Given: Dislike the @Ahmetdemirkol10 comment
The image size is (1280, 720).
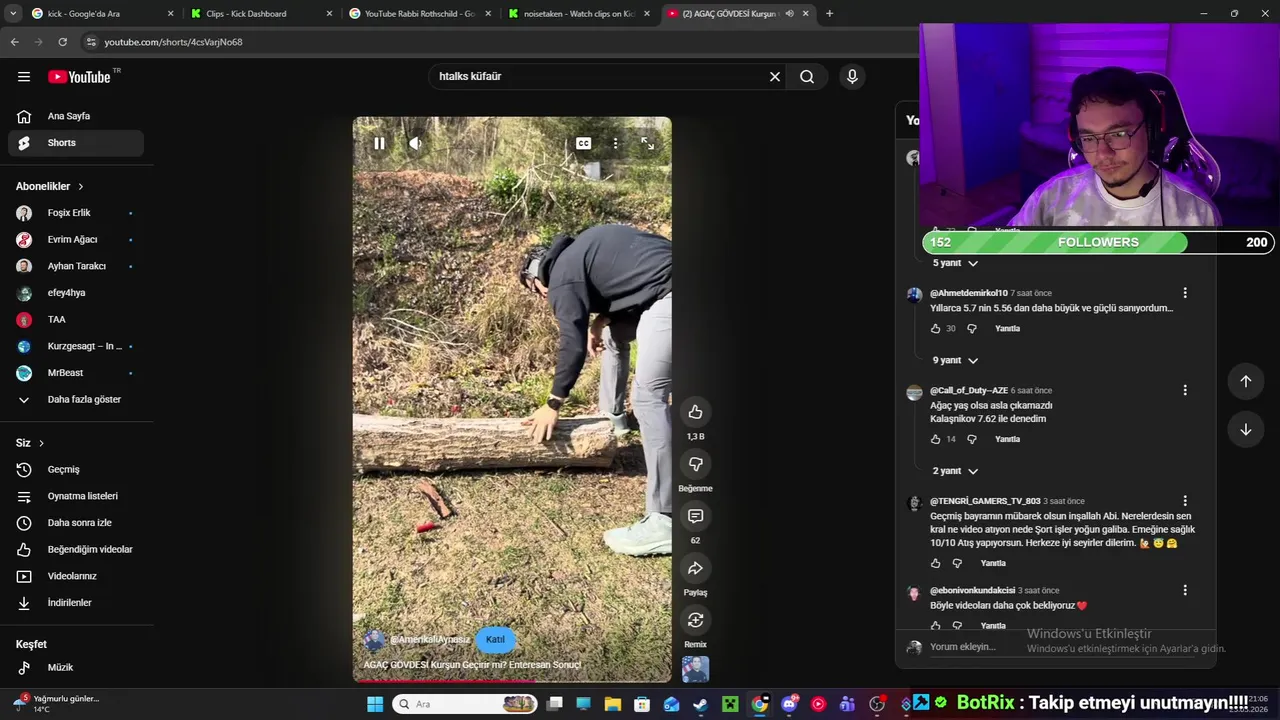Looking at the screenshot, I should tap(971, 329).
